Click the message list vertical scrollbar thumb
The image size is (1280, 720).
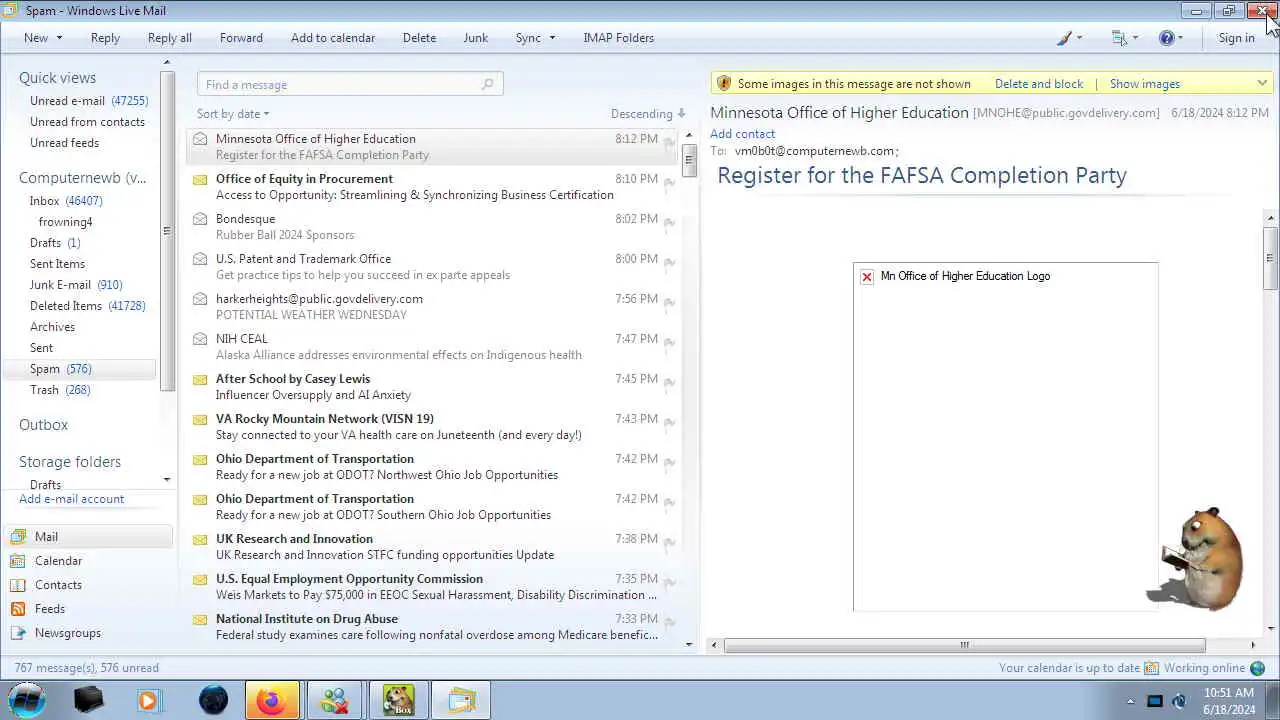pyautogui.click(x=689, y=161)
